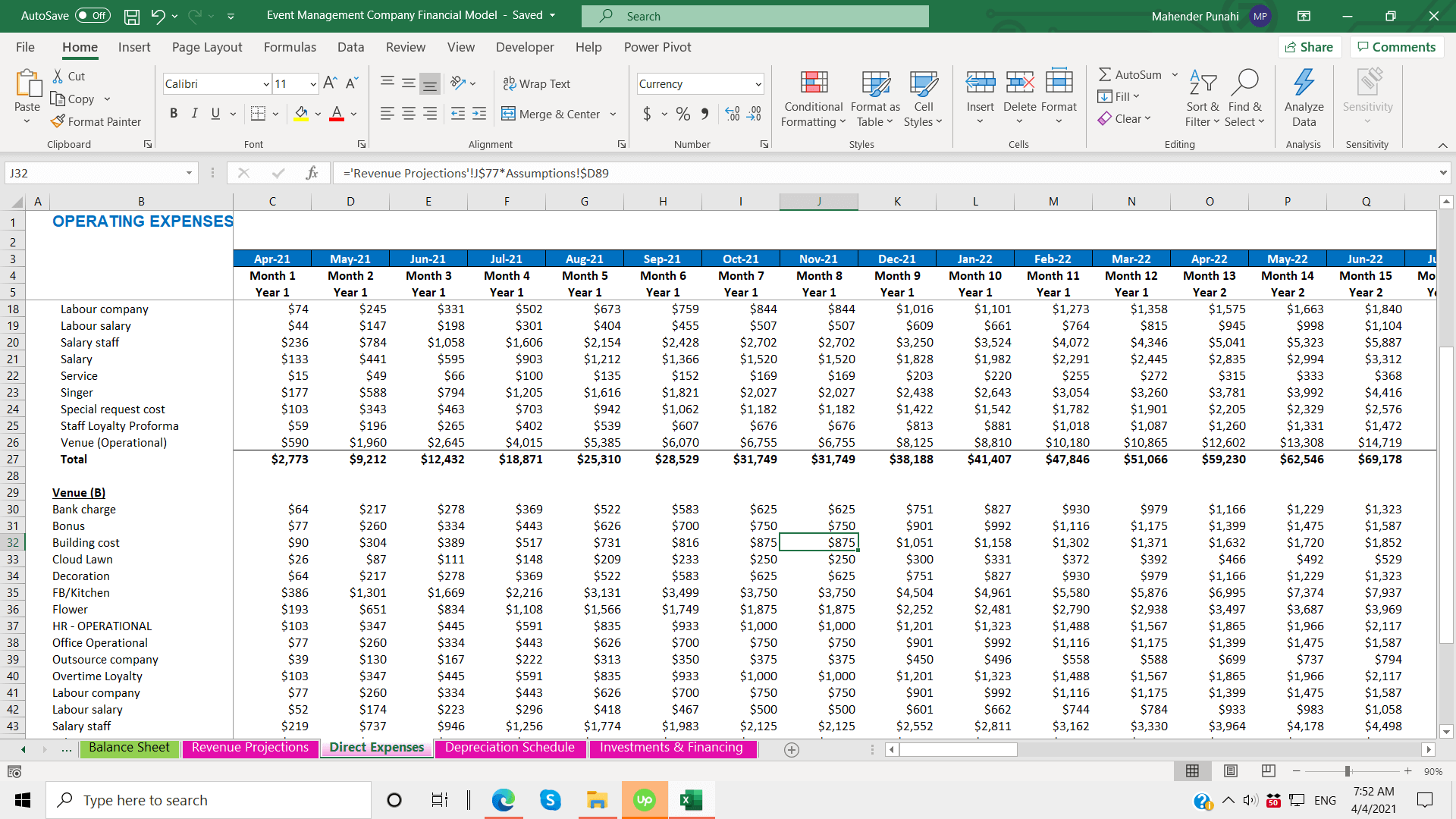The image size is (1456, 819).
Task: Open Microsoft Edge from taskbar
Action: coord(503,800)
